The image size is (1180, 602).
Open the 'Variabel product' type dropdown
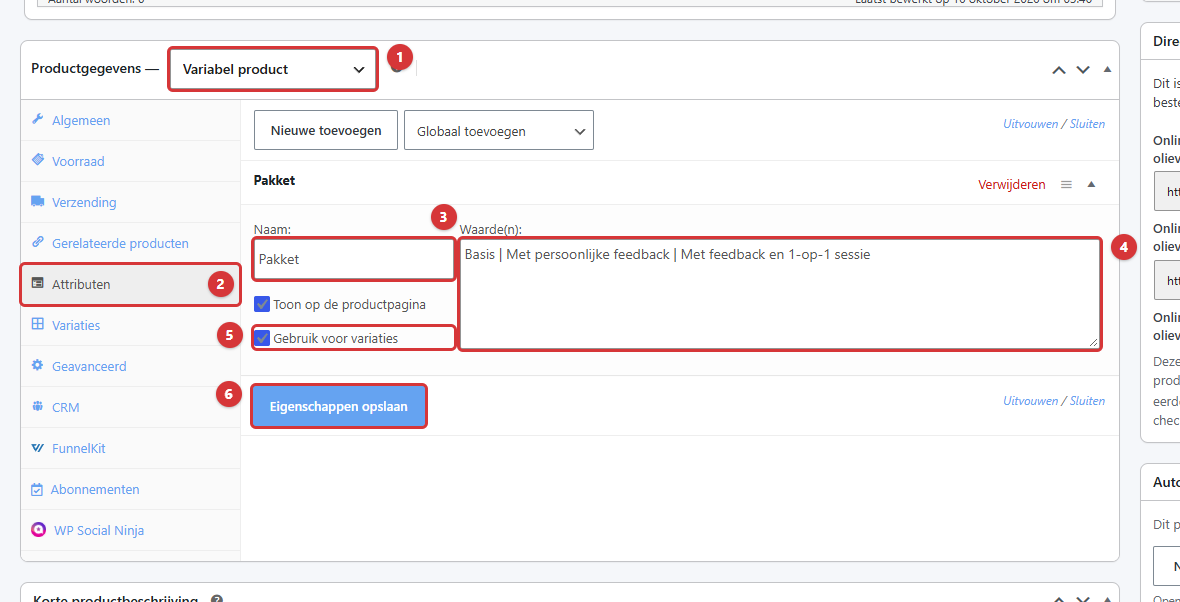(x=272, y=69)
